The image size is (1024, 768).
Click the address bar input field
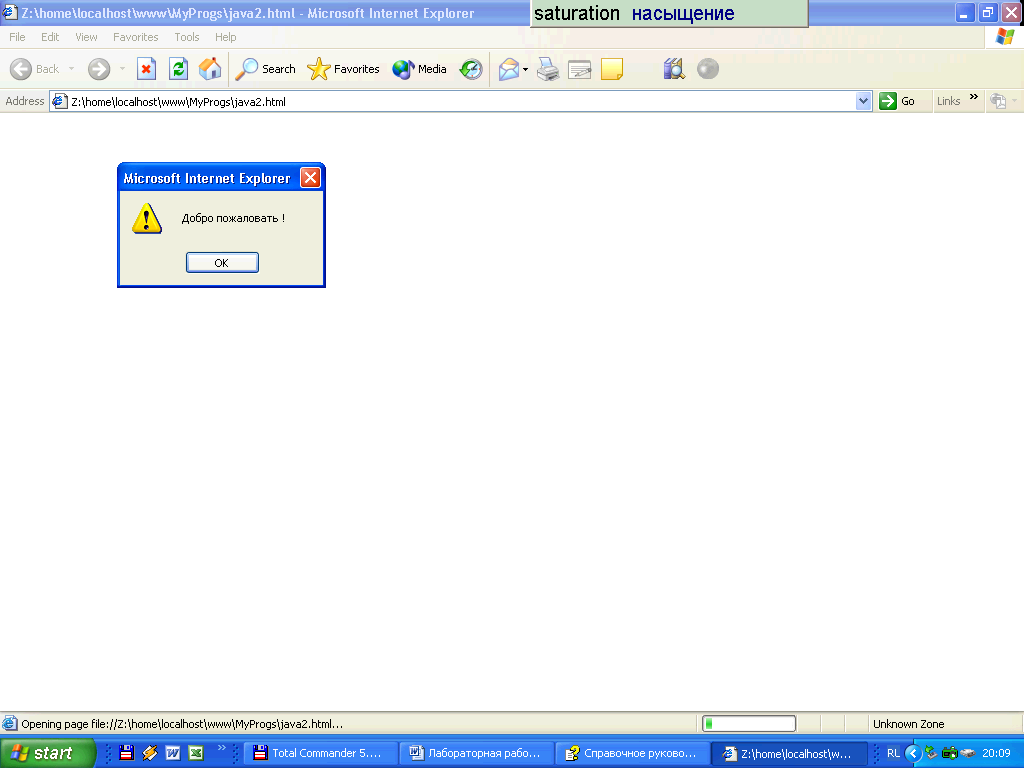460,101
